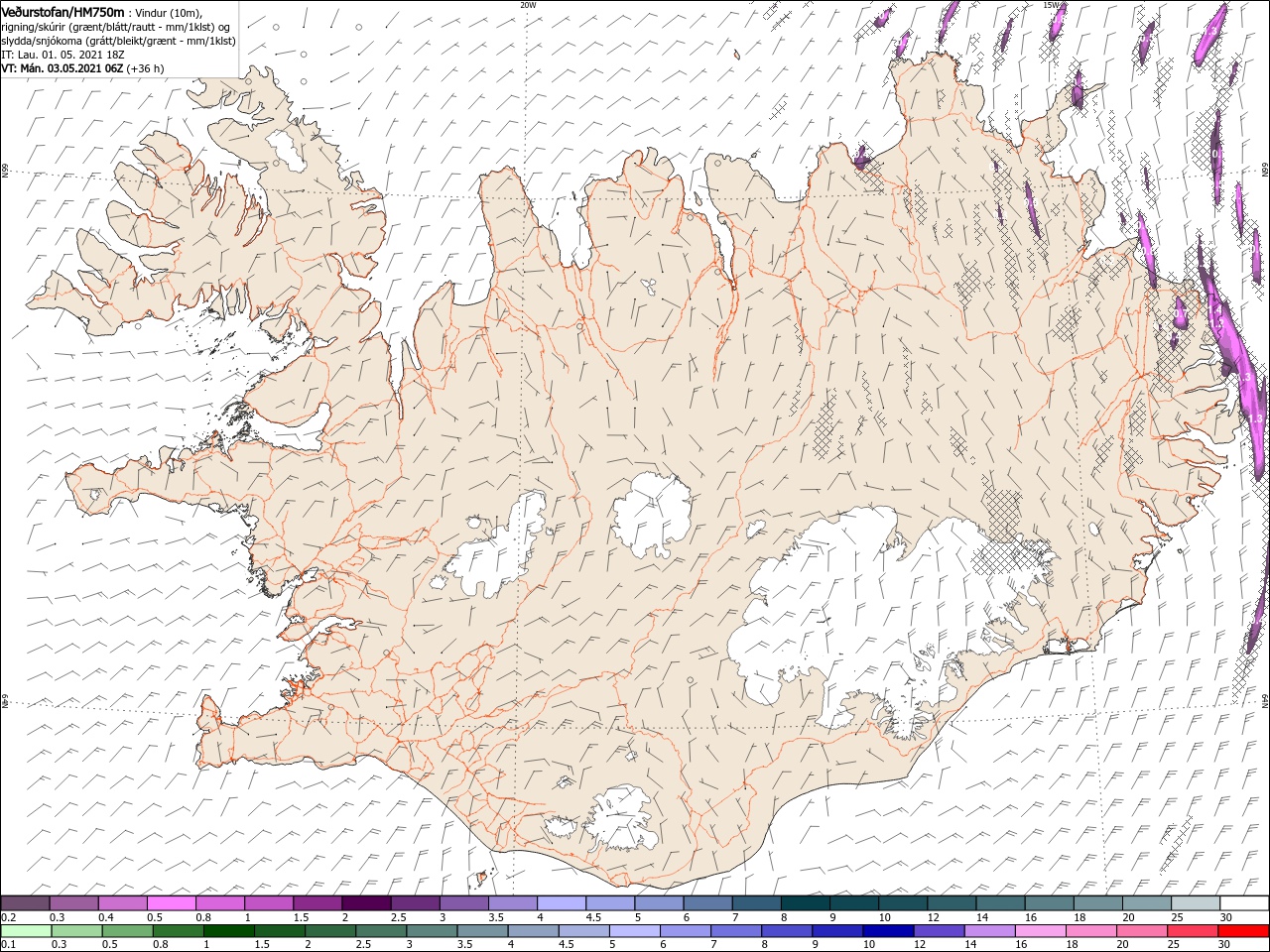This screenshot has width=1270, height=952.
Task: Pick the lower legend swatch between 20 and 25
Action: click(1141, 931)
